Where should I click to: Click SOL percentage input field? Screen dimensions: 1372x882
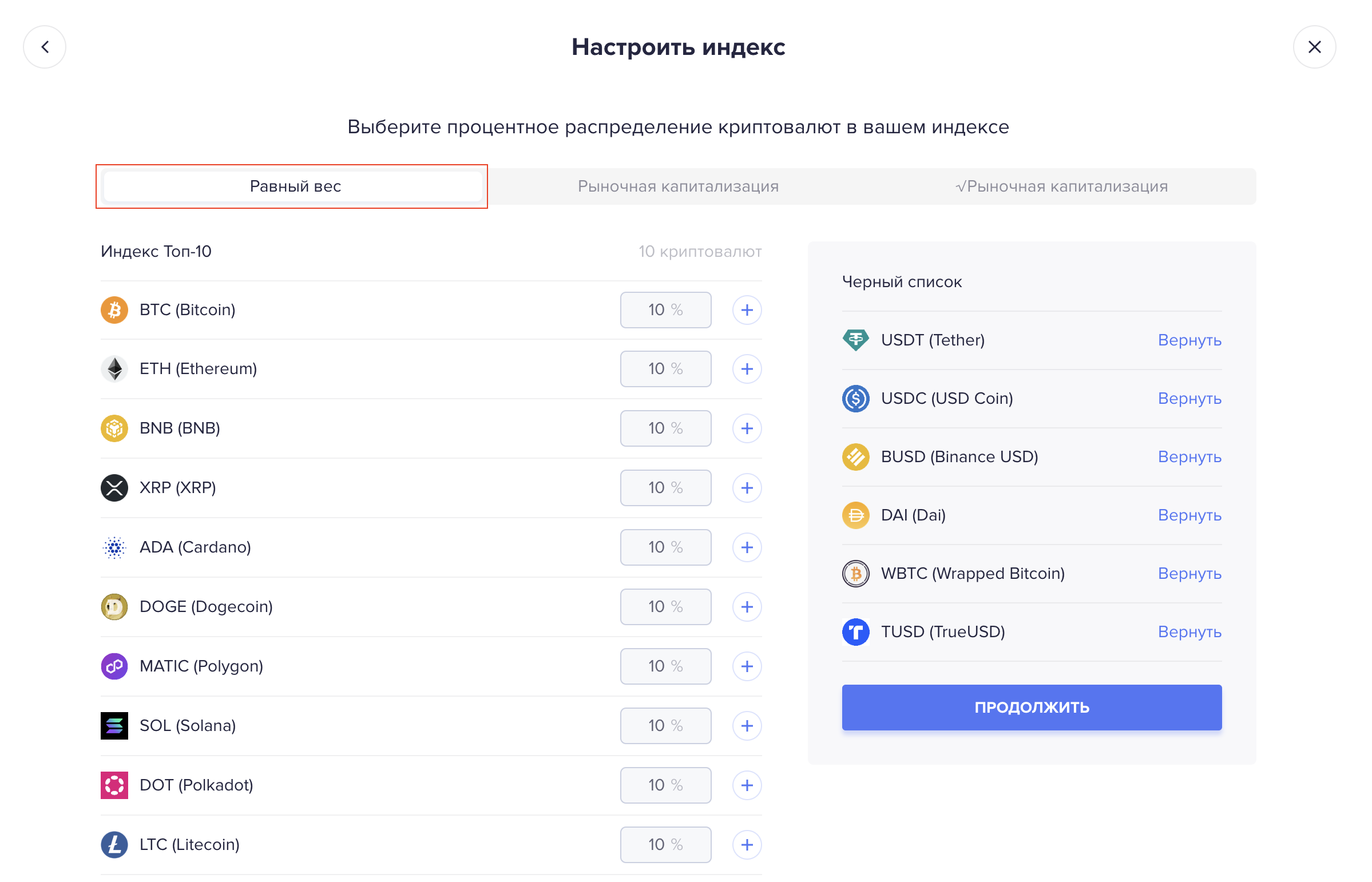665,726
